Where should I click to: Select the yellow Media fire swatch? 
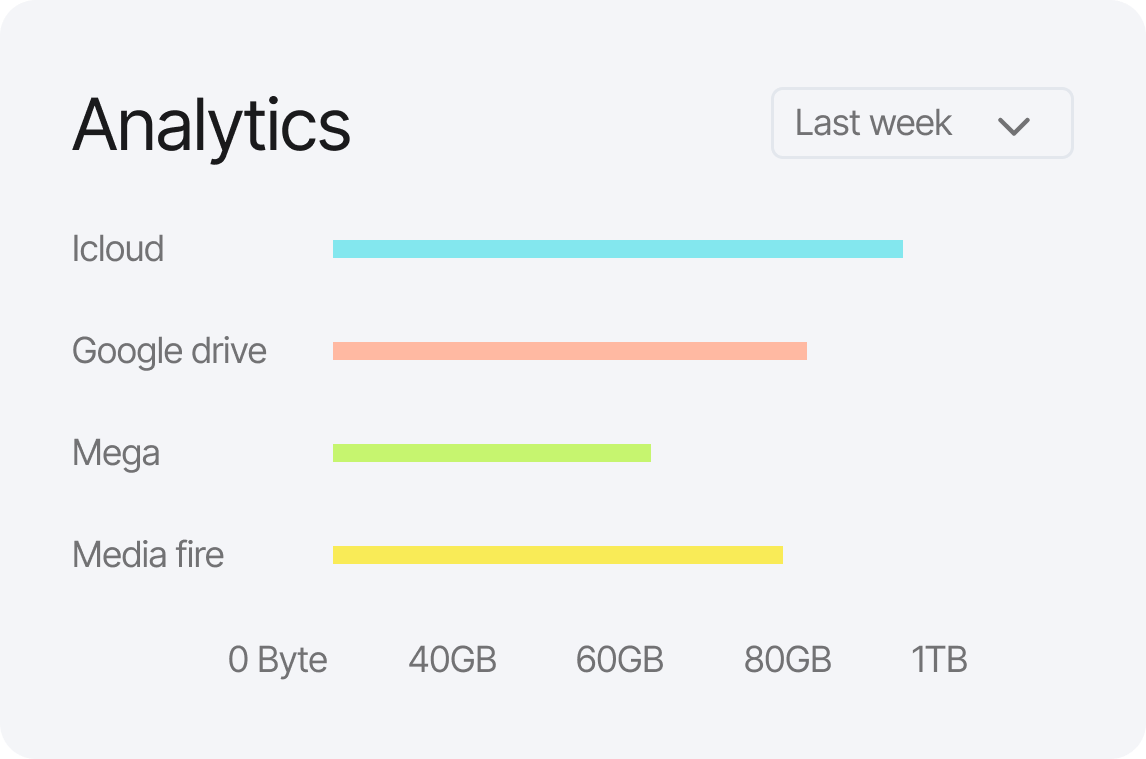coord(557,554)
